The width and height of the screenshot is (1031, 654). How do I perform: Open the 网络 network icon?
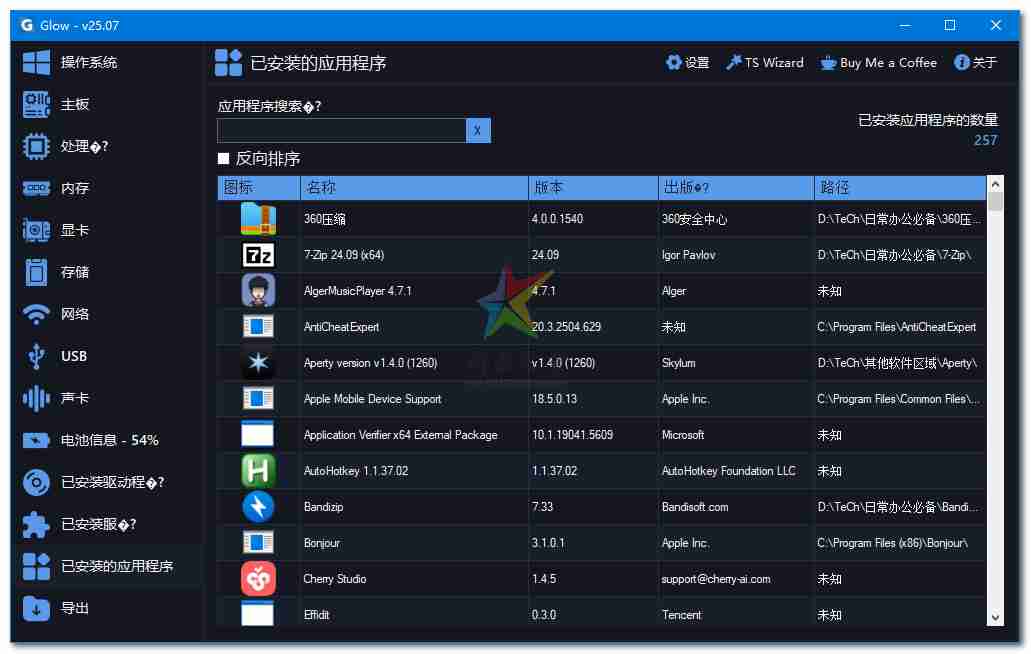(x=36, y=313)
